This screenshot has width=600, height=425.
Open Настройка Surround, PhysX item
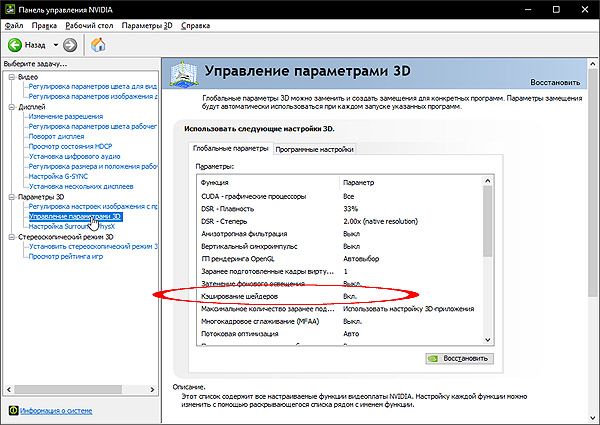tap(72, 226)
